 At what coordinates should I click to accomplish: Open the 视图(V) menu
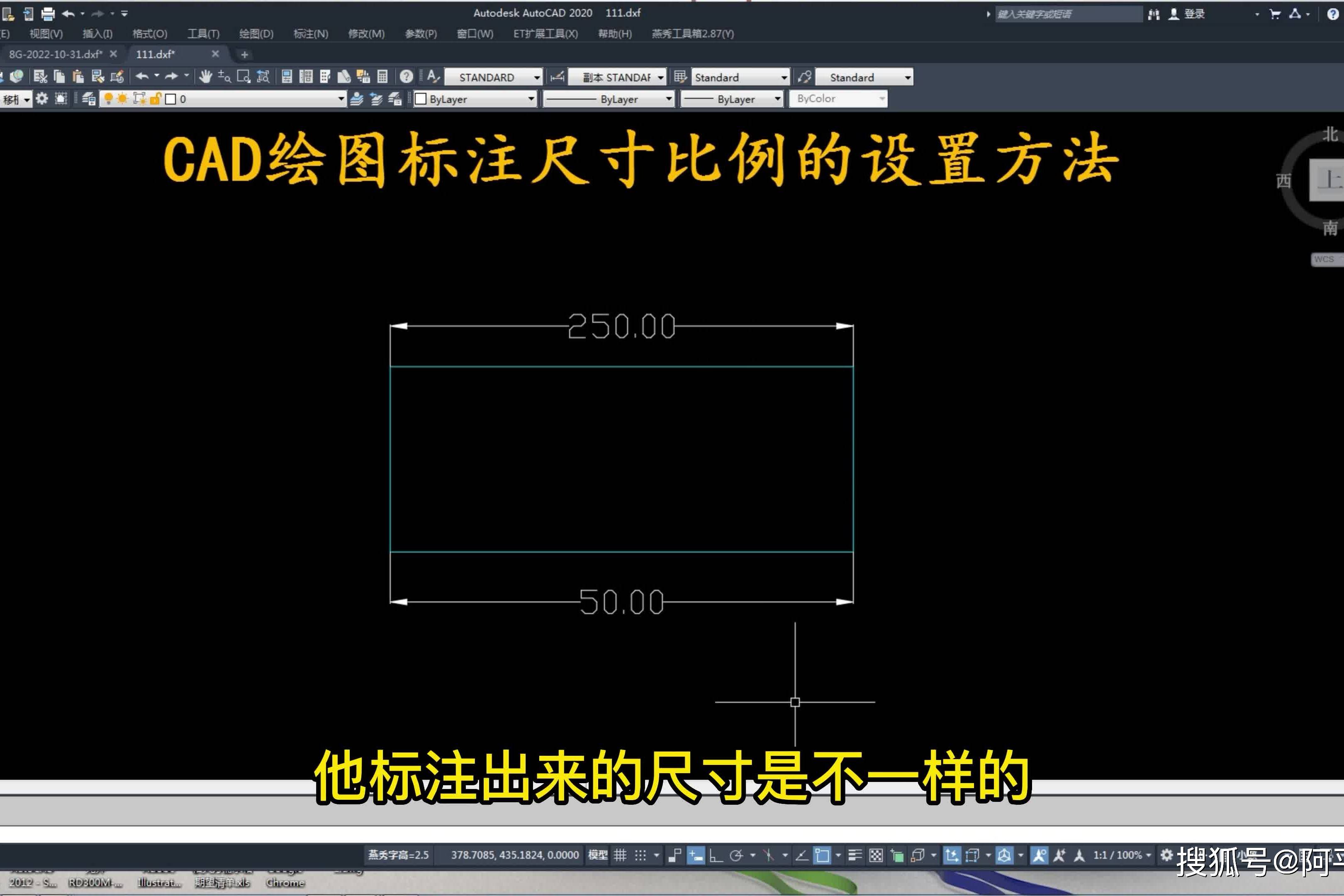pos(46,34)
